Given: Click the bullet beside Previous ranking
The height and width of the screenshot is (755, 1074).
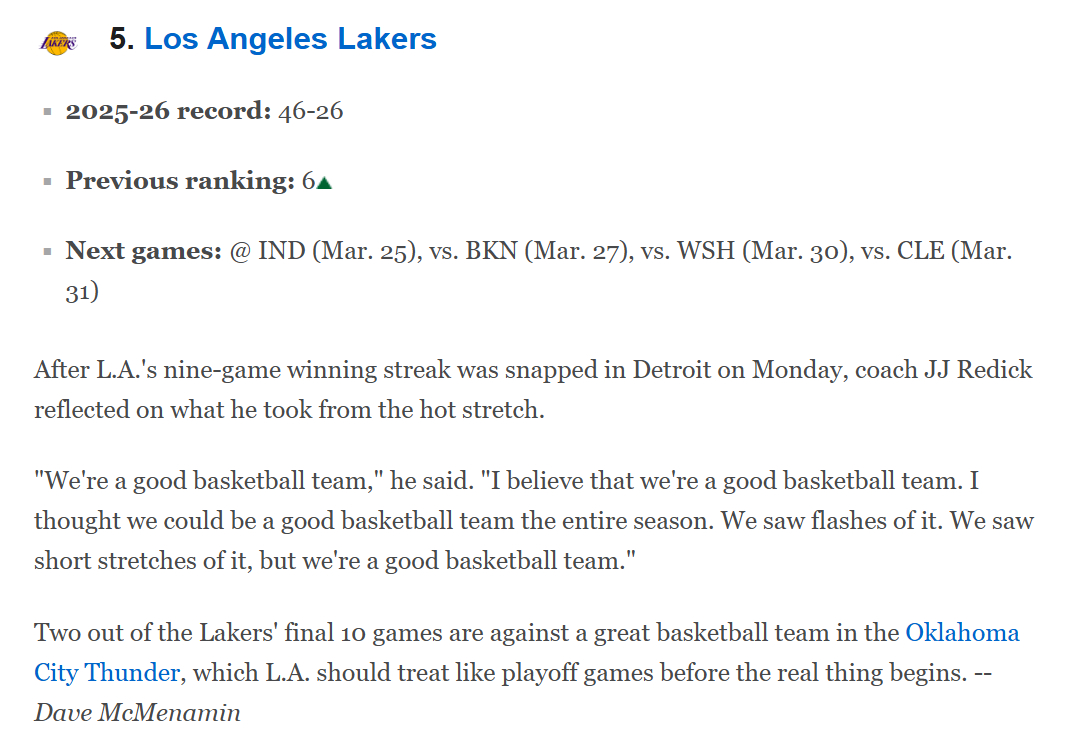Looking at the screenshot, I should [x=47, y=182].
